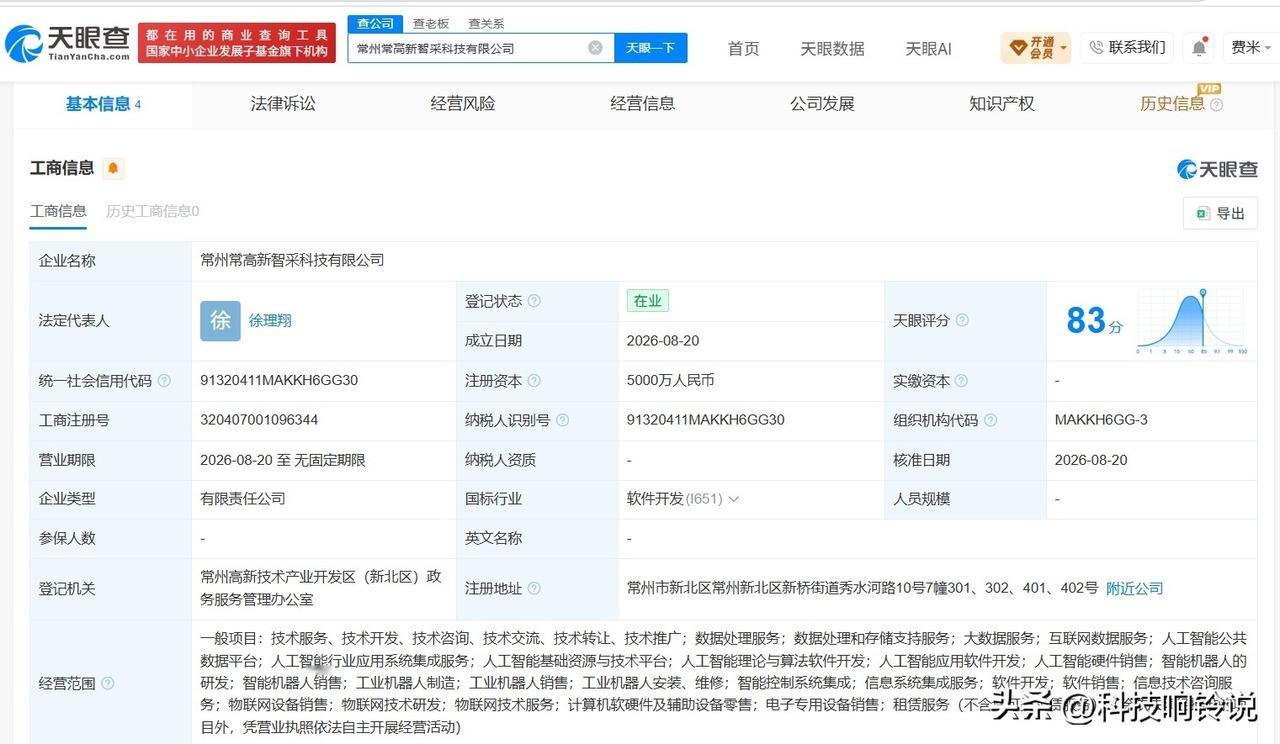Image resolution: width=1280 pixels, height=744 pixels.
Task: Select registration number 320407001096344
Action: coord(259,420)
